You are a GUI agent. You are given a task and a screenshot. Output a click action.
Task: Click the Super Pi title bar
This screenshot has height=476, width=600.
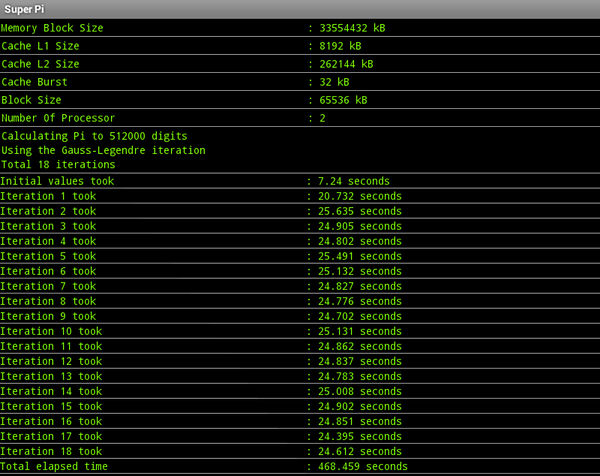point(300,9)
